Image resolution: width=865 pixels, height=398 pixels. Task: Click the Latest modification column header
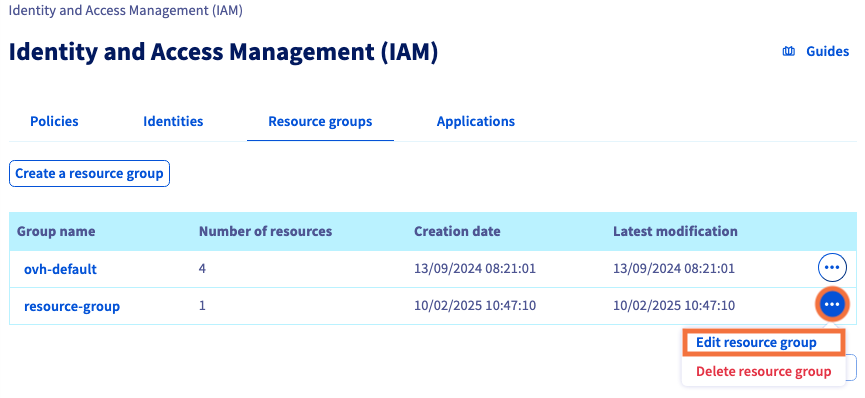click(x=675, y=231)
